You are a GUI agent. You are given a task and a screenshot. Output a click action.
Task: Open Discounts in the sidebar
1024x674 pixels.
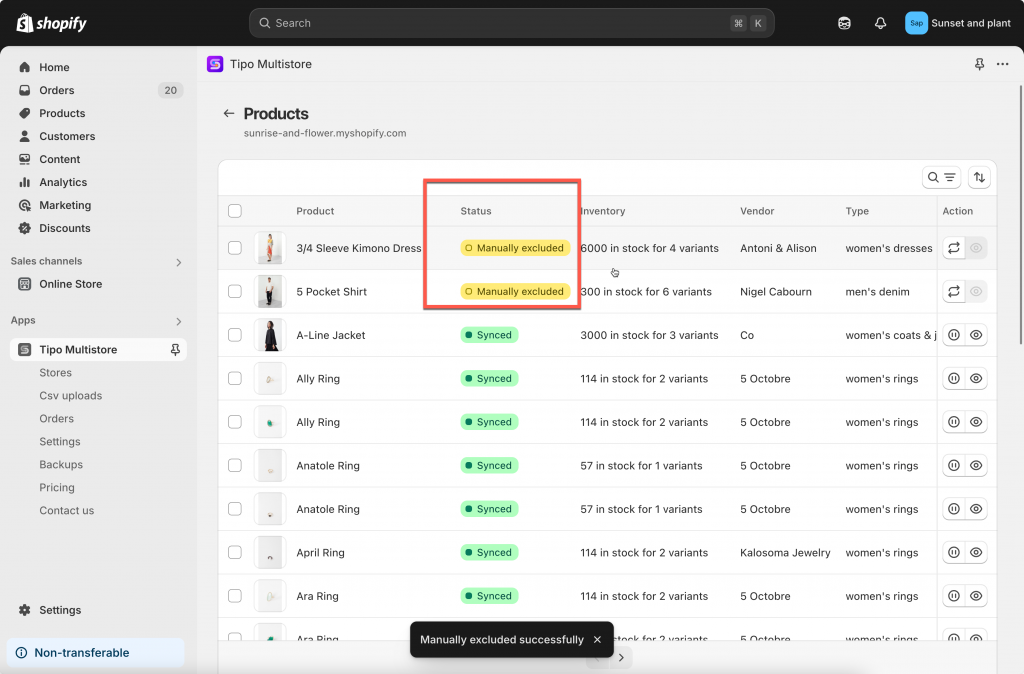(98, 228)
